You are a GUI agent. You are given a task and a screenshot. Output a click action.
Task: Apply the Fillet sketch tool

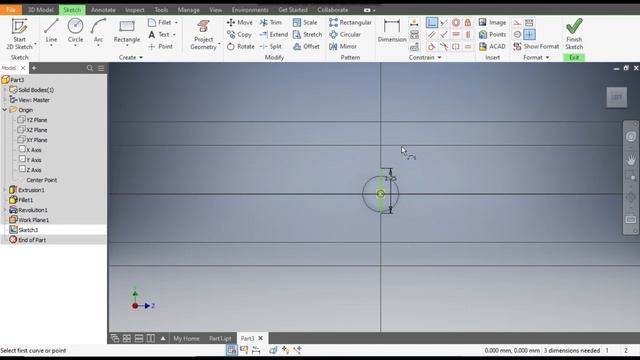coord(160,22)
